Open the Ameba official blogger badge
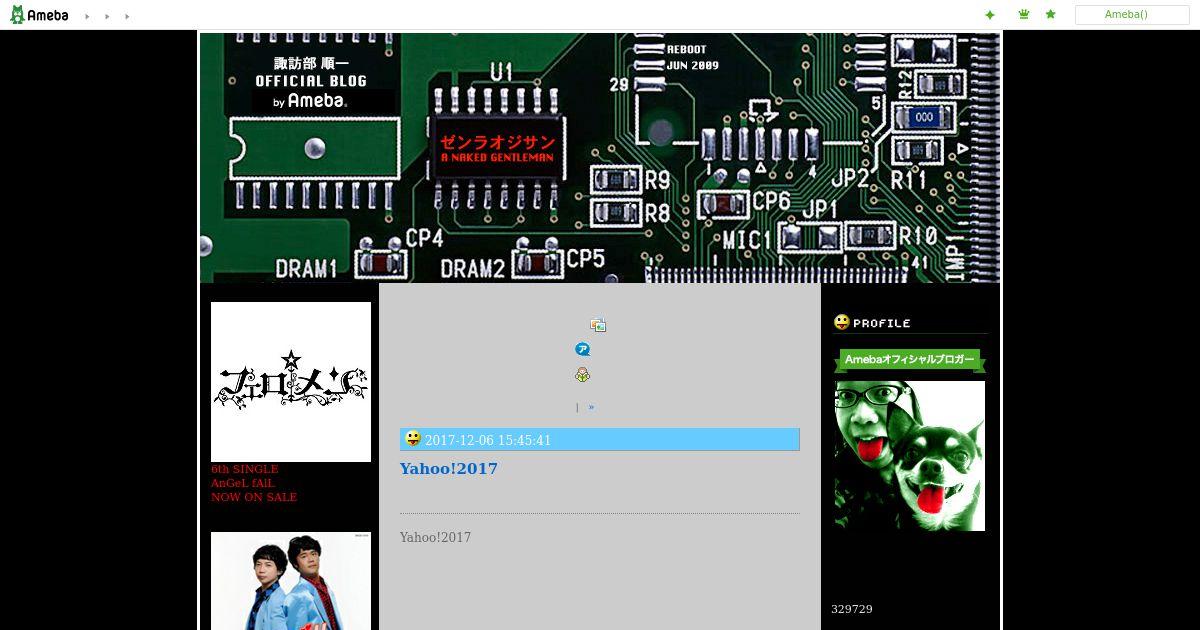This screenshot has height=630, width=1200. point(910,360)
